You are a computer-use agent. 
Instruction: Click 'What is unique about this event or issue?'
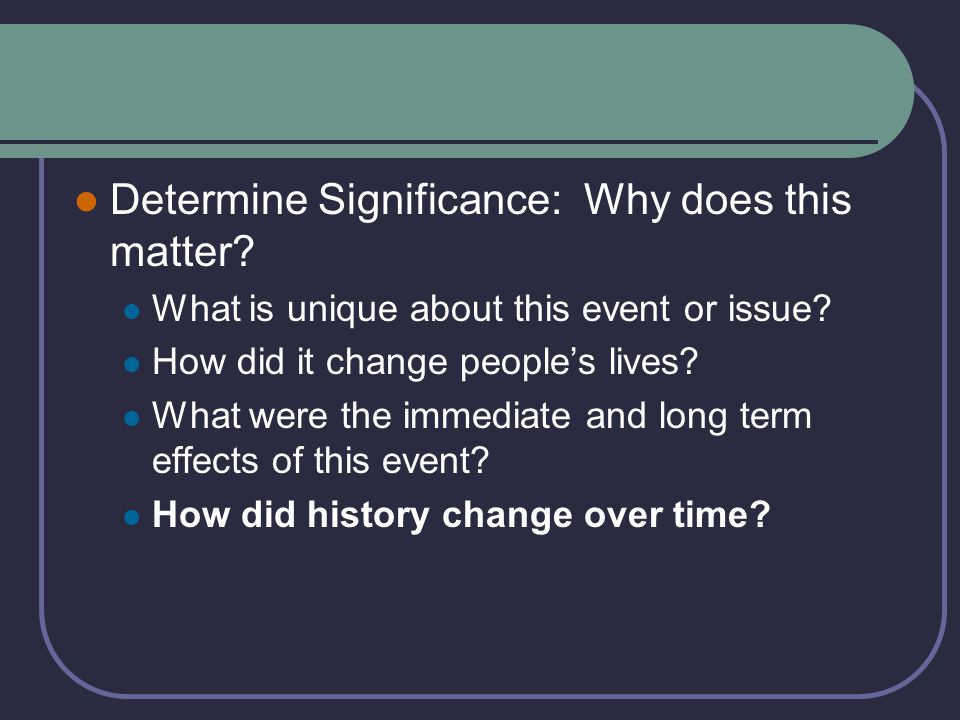point(492,309)
